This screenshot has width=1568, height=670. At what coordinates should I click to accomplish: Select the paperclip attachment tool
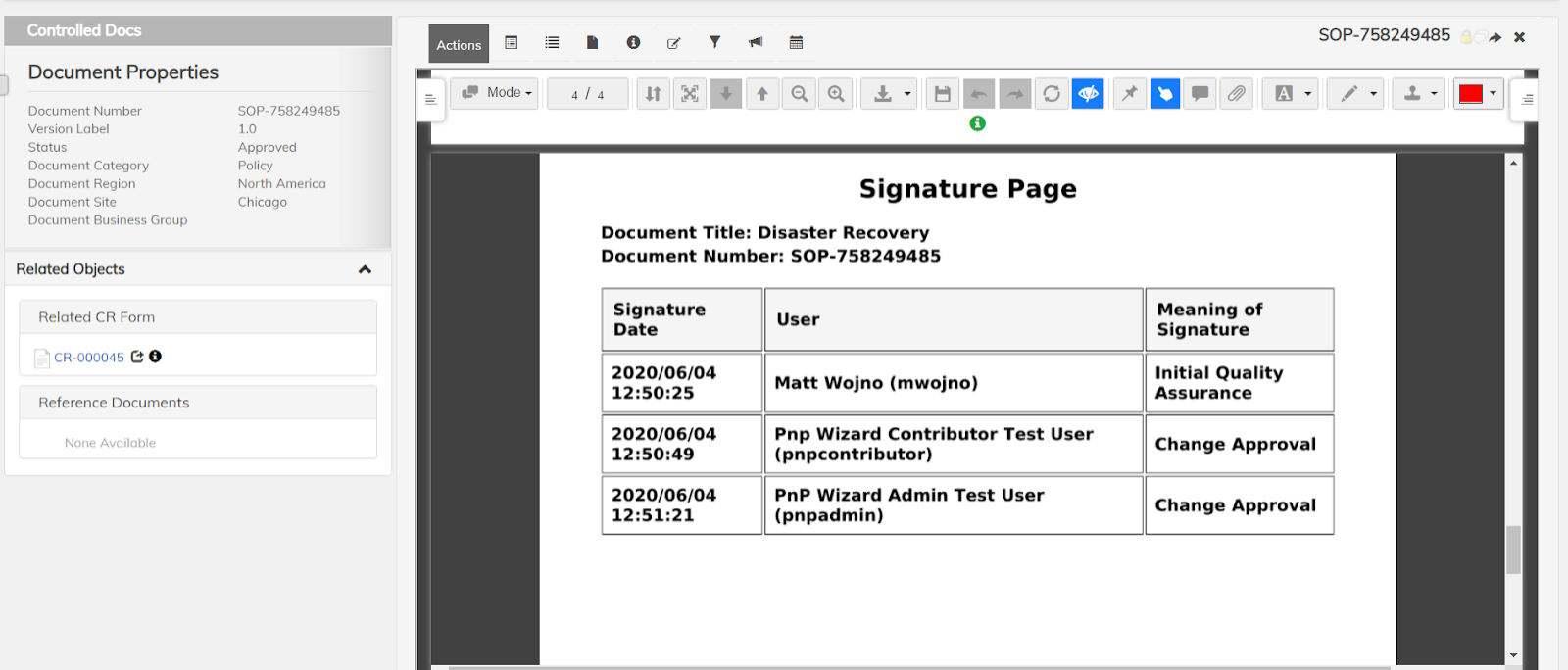click(x=1237, y=94)
